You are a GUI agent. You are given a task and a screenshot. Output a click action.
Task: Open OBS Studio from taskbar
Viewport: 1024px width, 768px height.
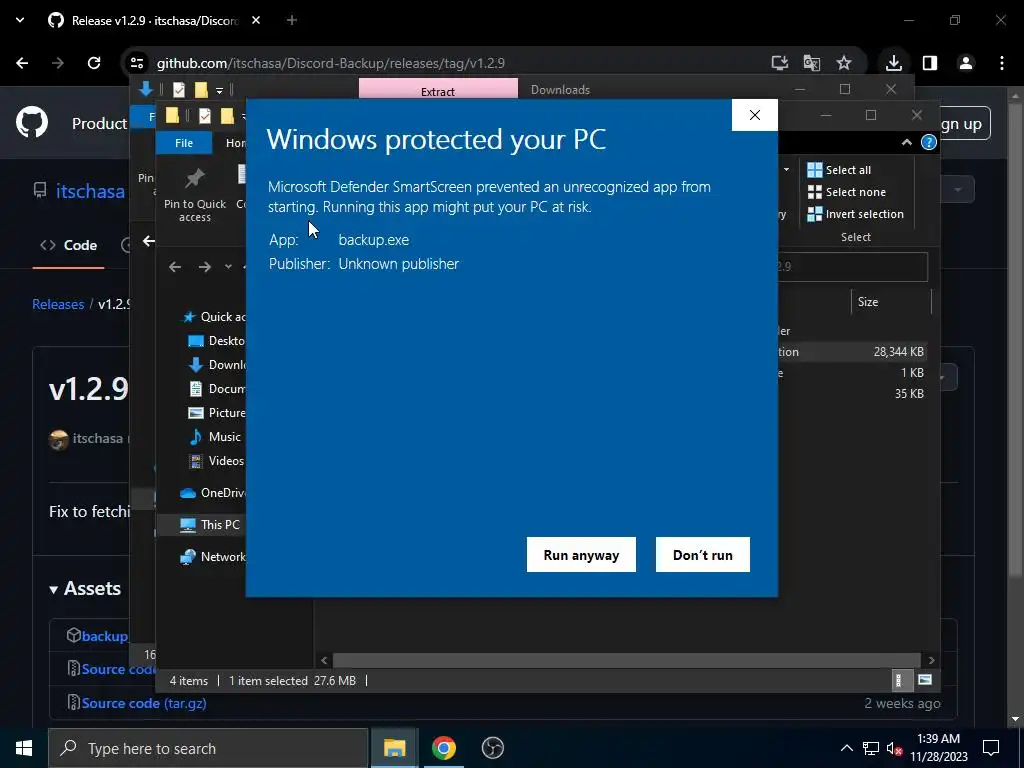tap(492, 748)
